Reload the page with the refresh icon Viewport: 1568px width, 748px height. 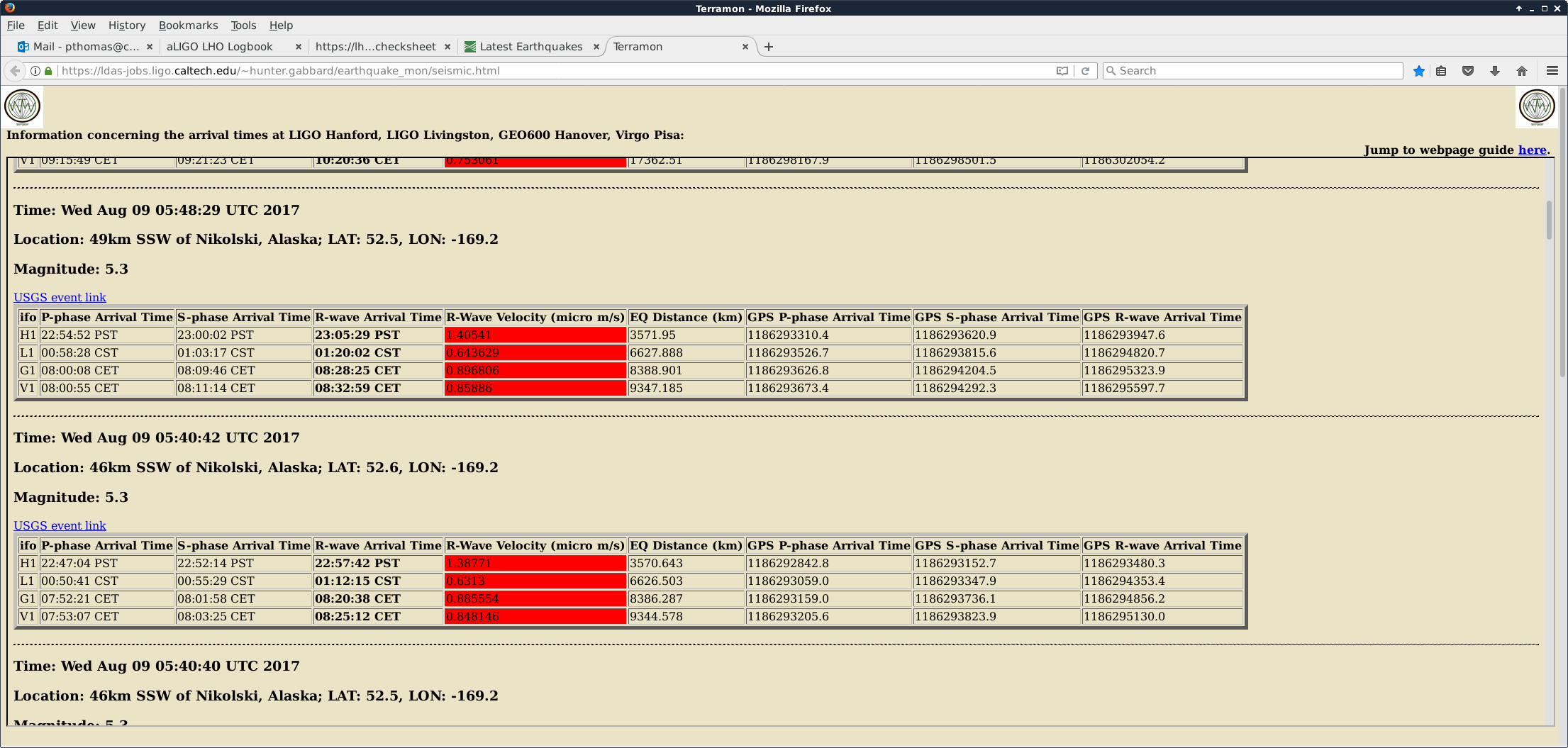[x=1085, y=71]
